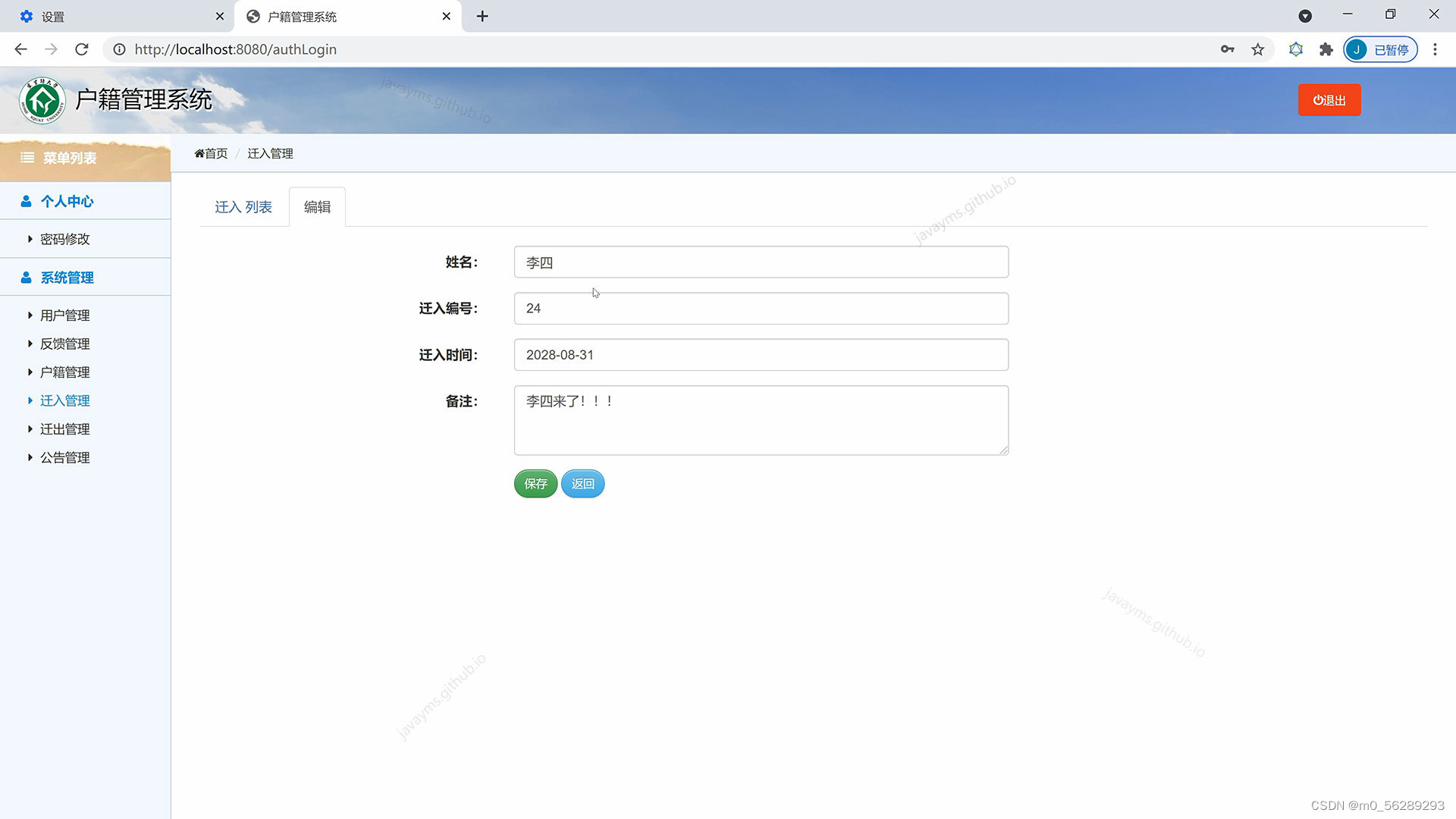Click the saved password key icon
Screen dimensions: 1456x819
[1227, 49]
